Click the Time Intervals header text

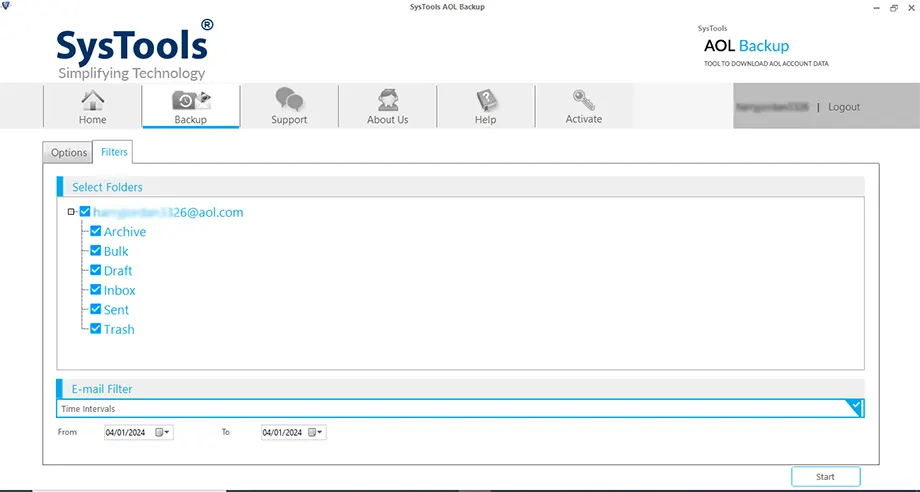pyautogui.click(x=88, y=409)
